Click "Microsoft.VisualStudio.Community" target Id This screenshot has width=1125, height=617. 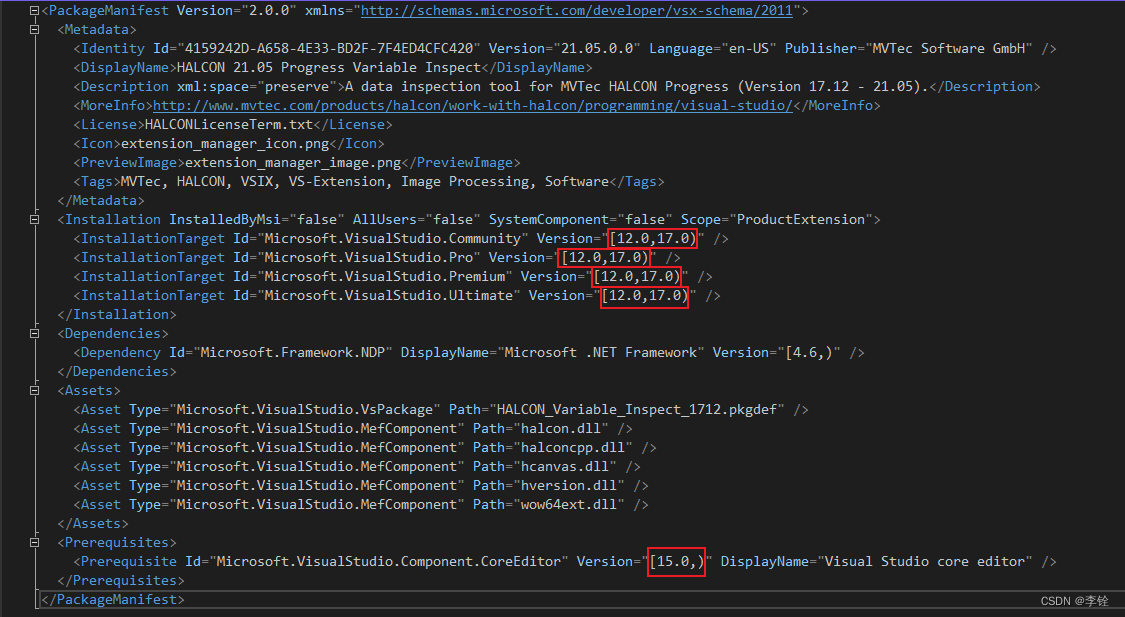392,239
